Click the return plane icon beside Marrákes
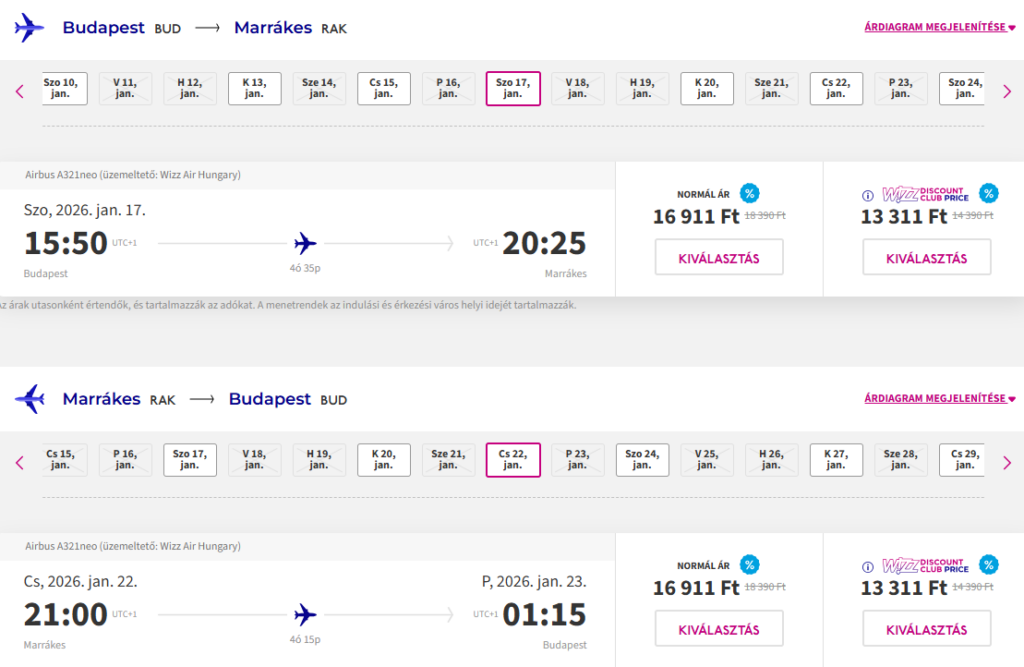The height and width of the screenshot is (667, 1024). pos(29,399)
